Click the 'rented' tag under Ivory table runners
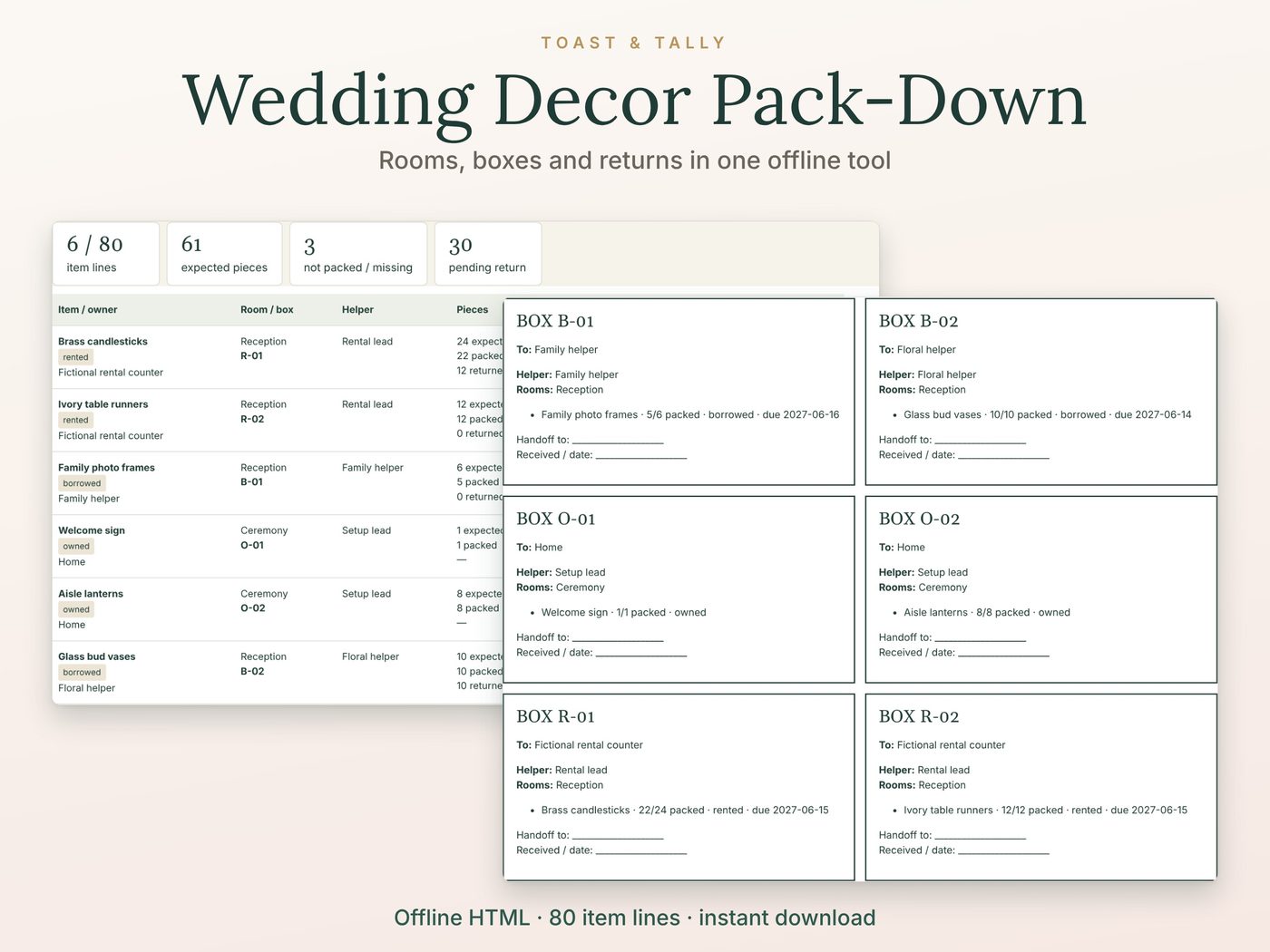1270x952 pixels. (x=76, y=420)
